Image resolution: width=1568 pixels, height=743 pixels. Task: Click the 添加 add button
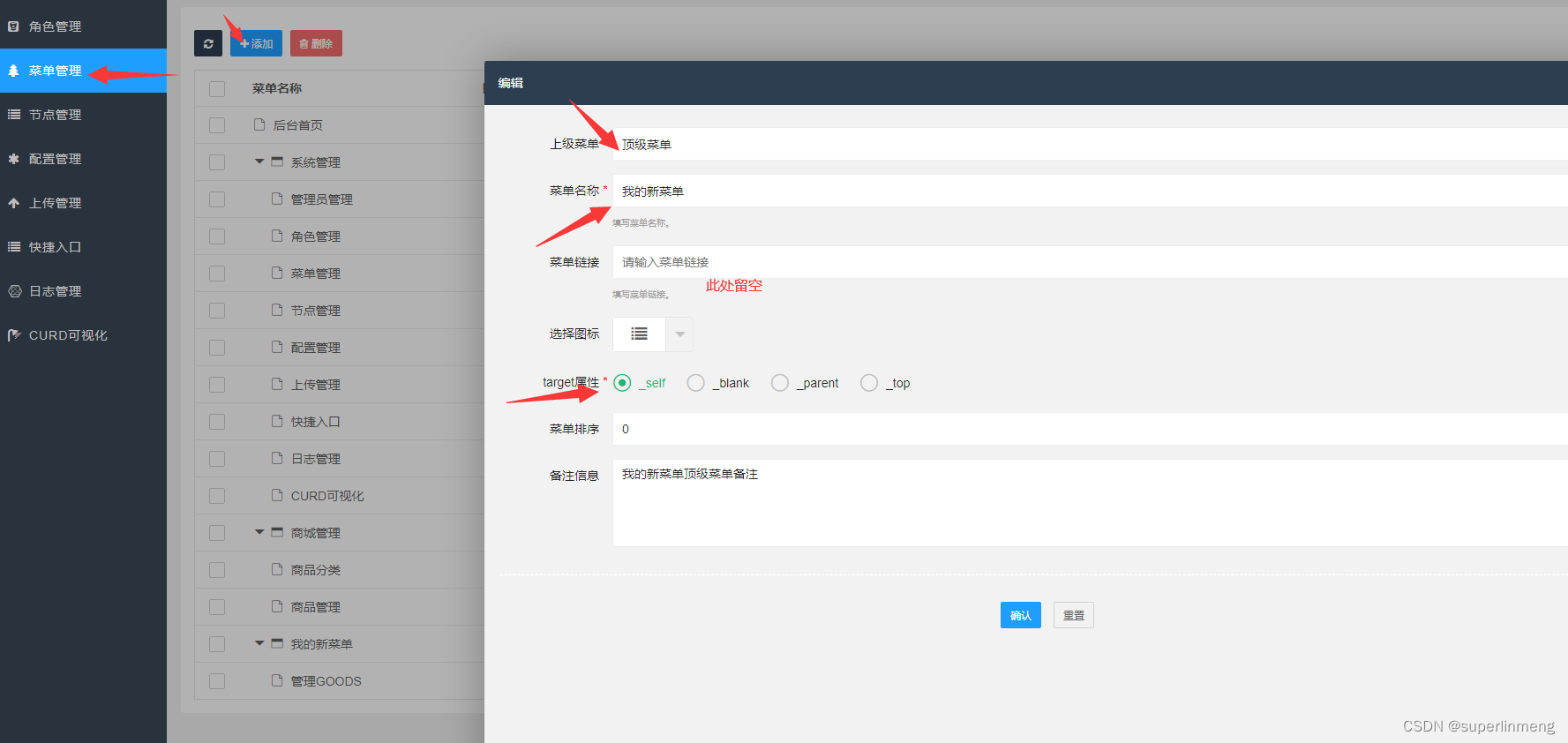click(x=256, y=43)
